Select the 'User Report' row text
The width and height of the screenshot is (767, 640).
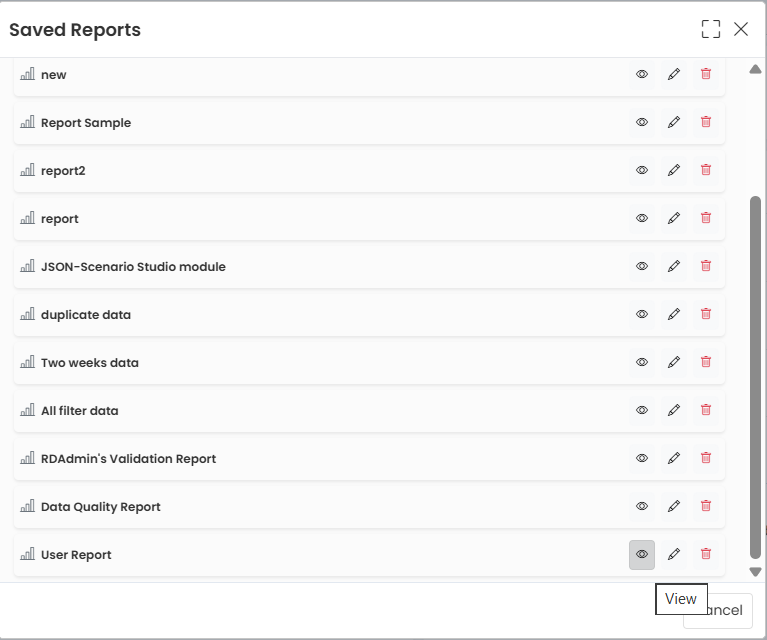(76, 554)
